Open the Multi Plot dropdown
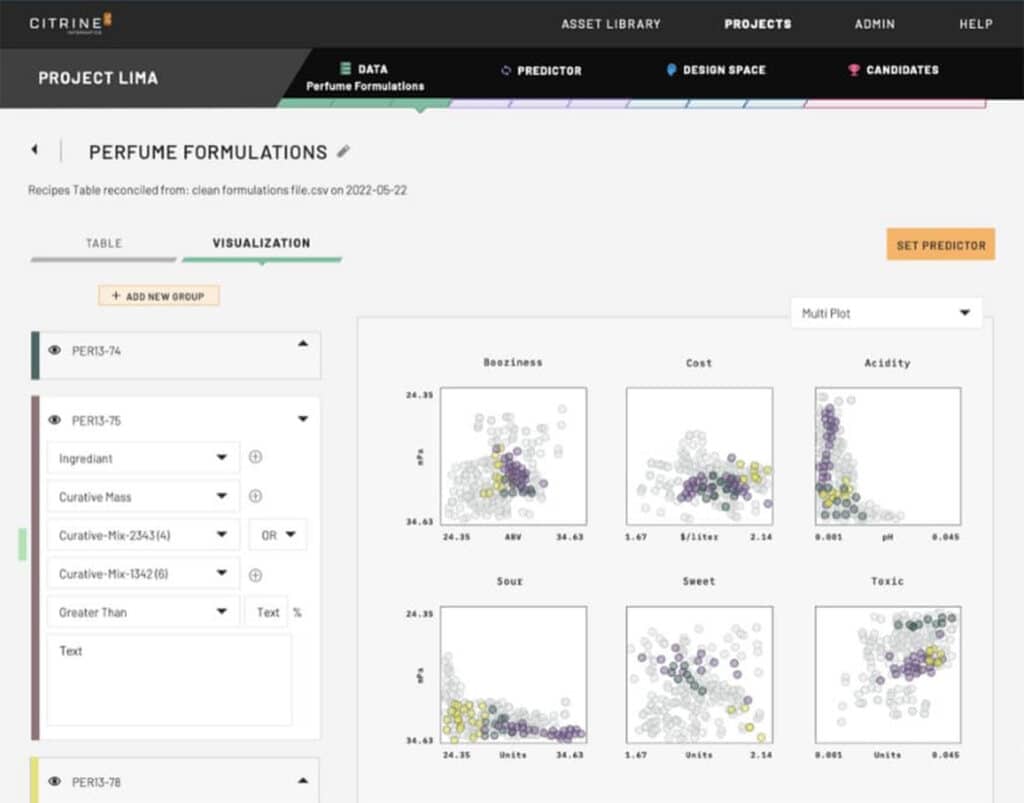The height and width of the screenshot is (803, 1024). [x=886, y=313]
